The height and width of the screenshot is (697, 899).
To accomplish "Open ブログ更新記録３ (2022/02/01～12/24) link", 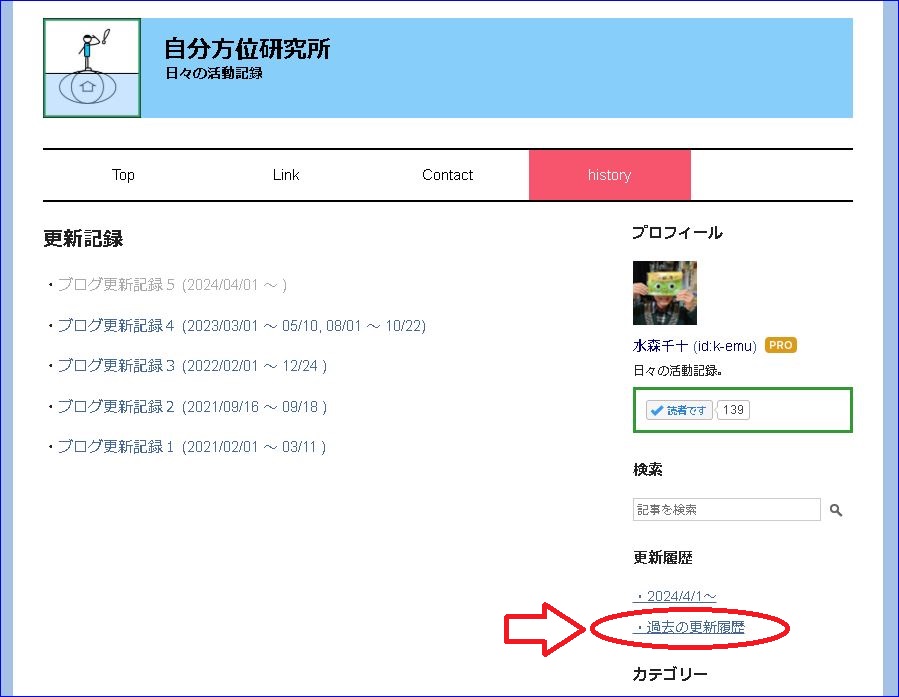I will click(x=192, y=366).
